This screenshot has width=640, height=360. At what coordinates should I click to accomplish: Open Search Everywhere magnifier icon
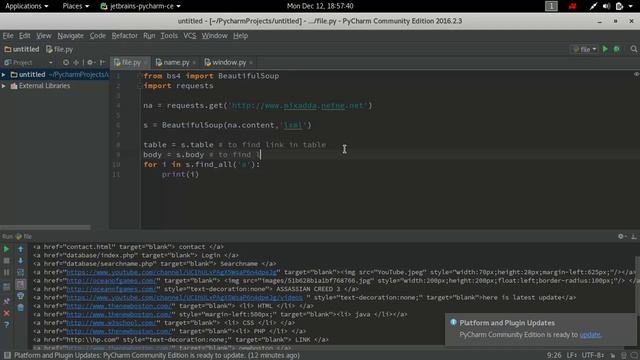[x=633, y=49]
